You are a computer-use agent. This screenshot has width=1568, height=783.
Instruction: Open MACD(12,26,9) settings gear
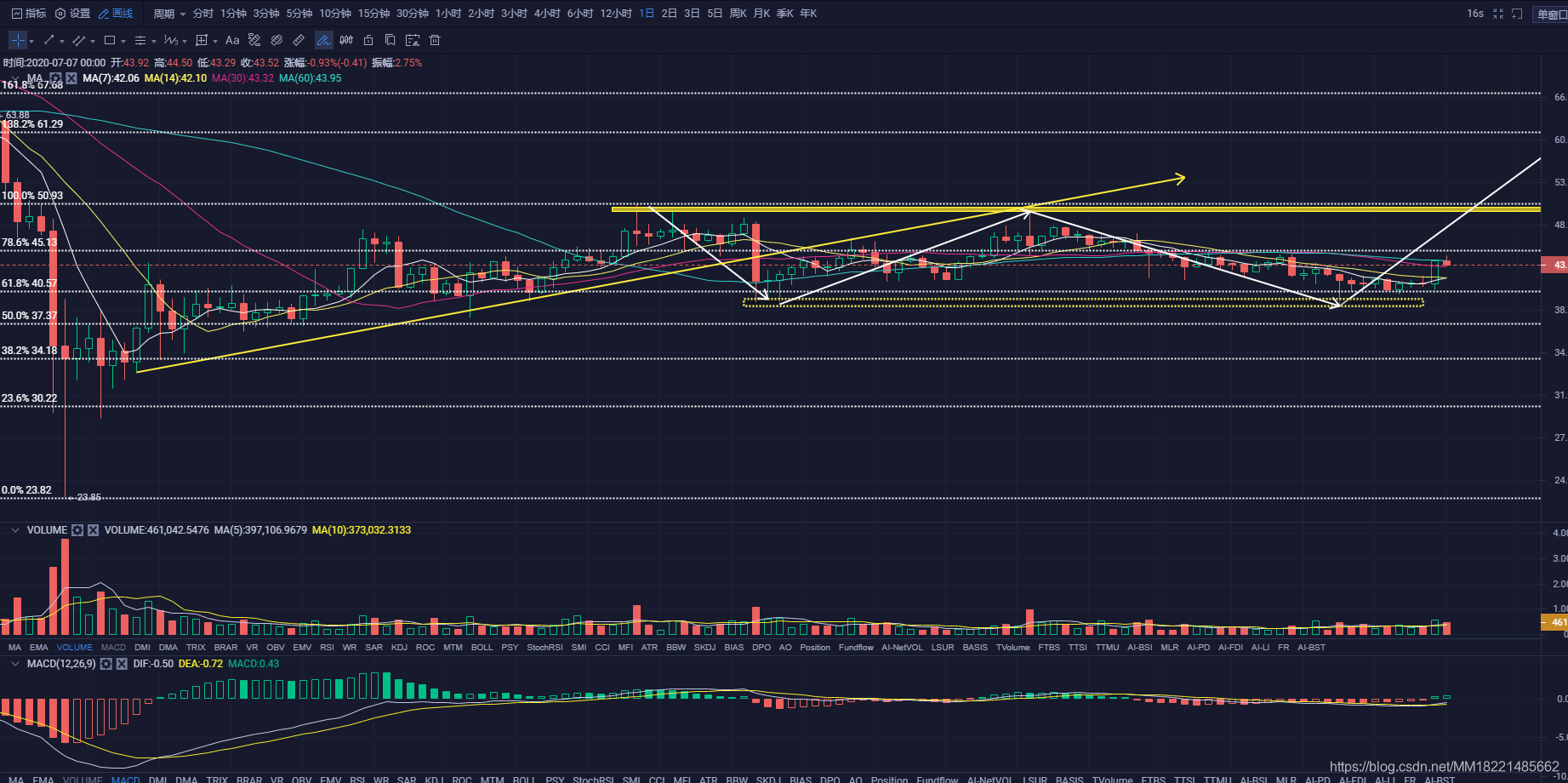(x=105, y=664)
